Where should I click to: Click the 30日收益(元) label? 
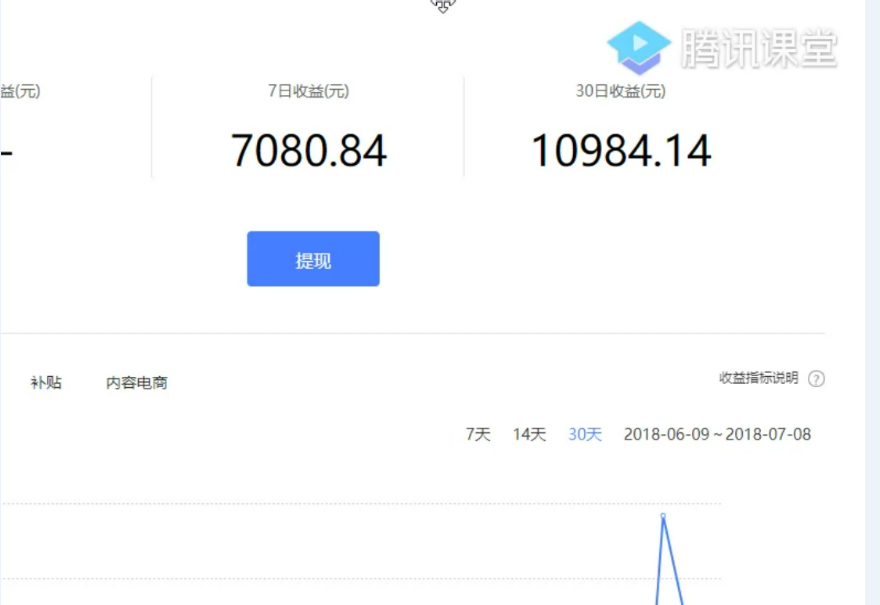pos(621,91)
